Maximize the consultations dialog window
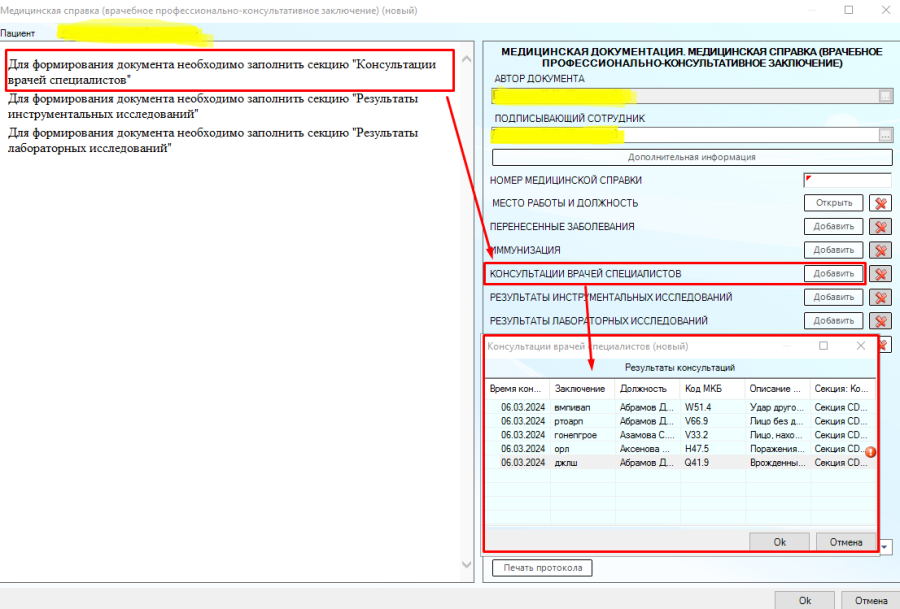This screenshot has height=609, width=900. pos(823,346)
